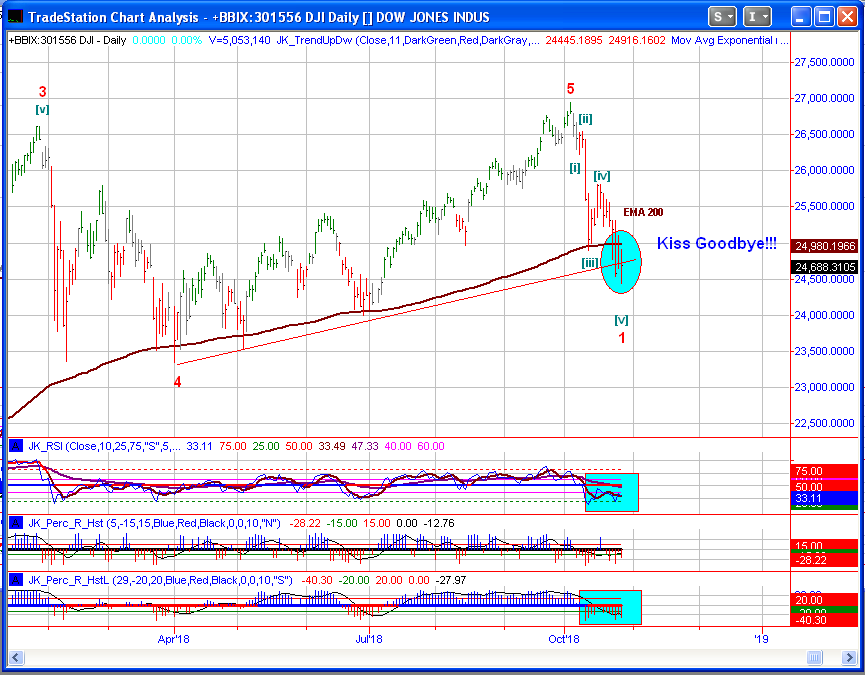Select the JK_Perc_R_HstL indicator title text

click(160, 580)
